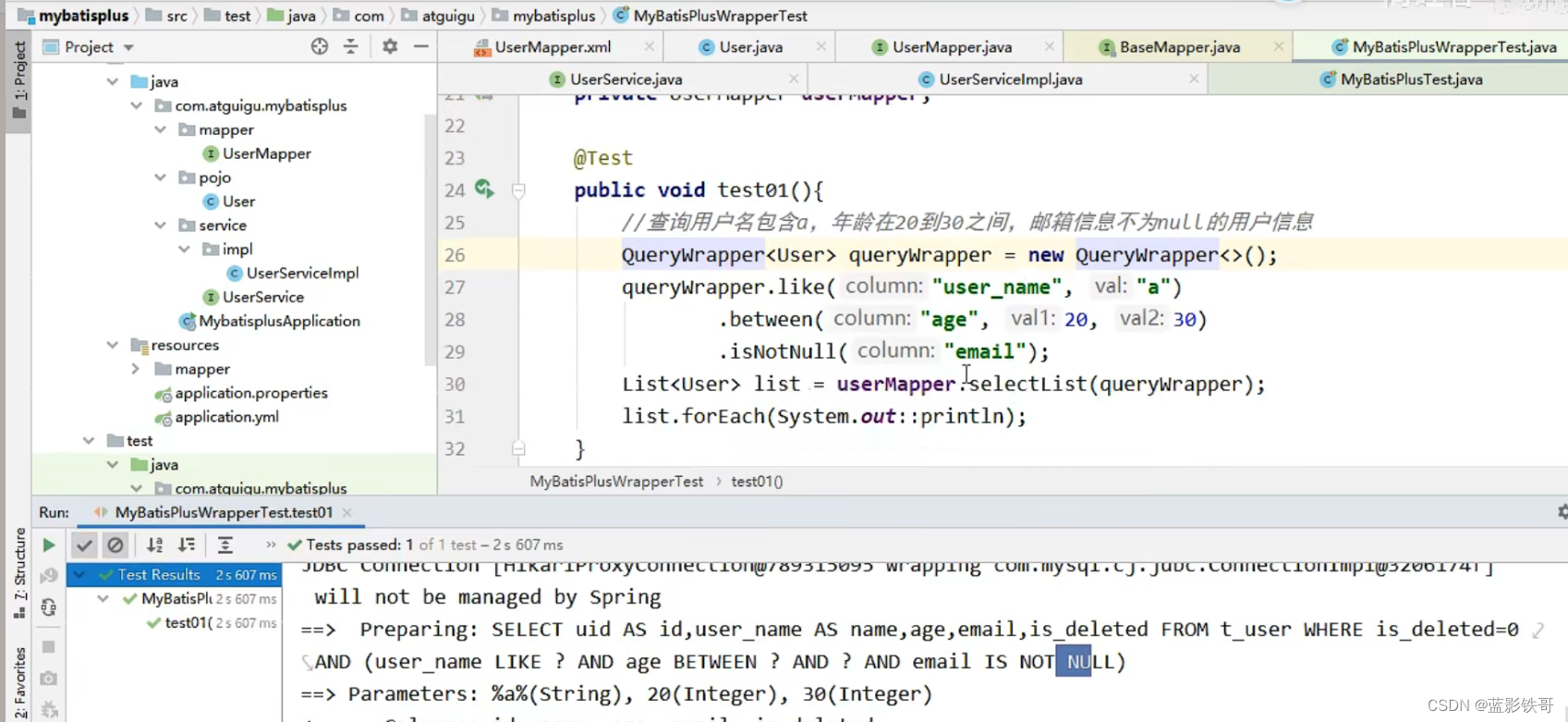Screen dimensions: 1568x722
Task: Sort test results by duration
Action: pyautogui.click(x=187, y=545)
